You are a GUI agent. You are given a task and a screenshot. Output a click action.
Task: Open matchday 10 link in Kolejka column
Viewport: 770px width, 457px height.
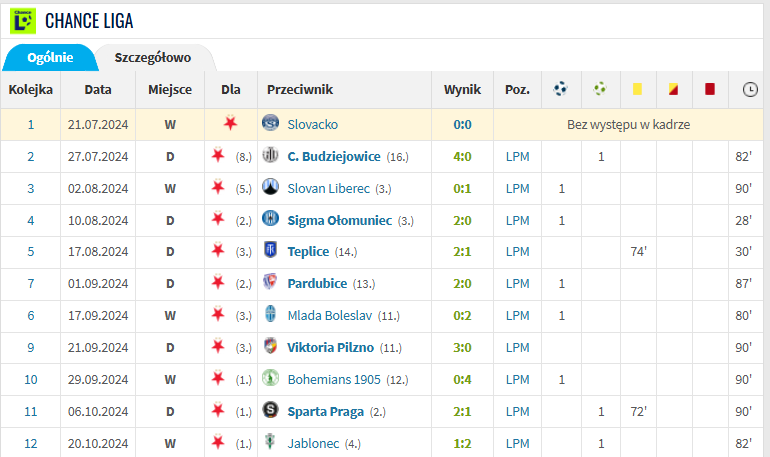click(x=30, y=379)
